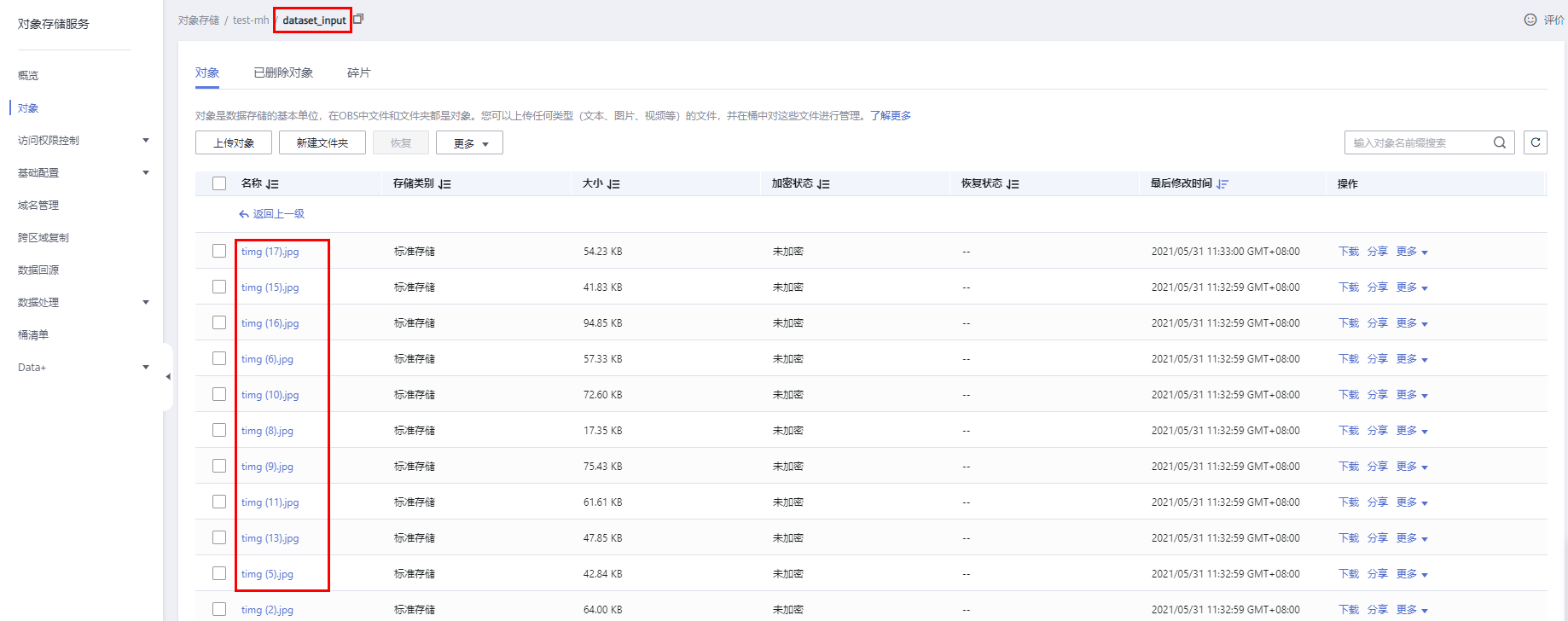Click the smiley feedback icon
1568x621 pixels.
coord(1530,20)
